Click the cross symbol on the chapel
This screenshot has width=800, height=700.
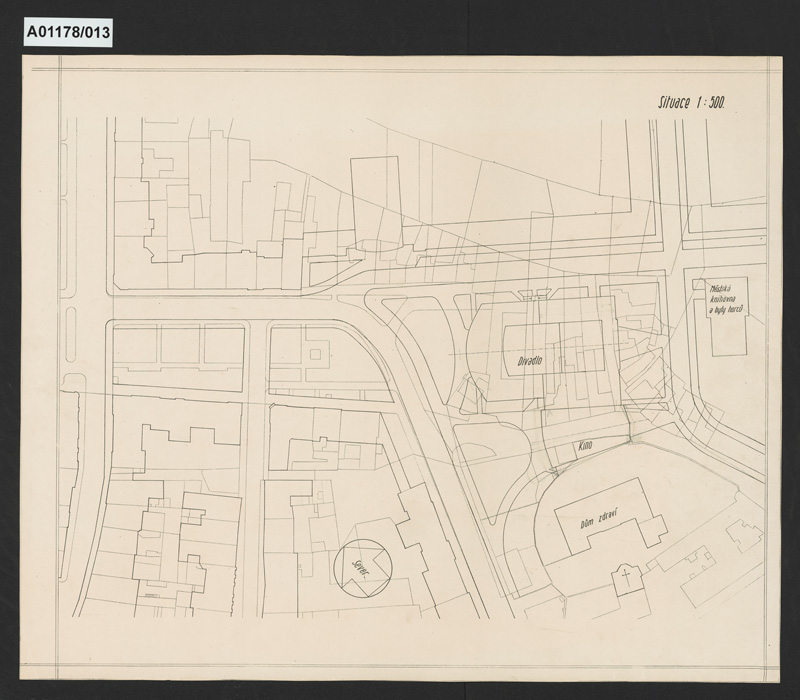coord(626,578)
